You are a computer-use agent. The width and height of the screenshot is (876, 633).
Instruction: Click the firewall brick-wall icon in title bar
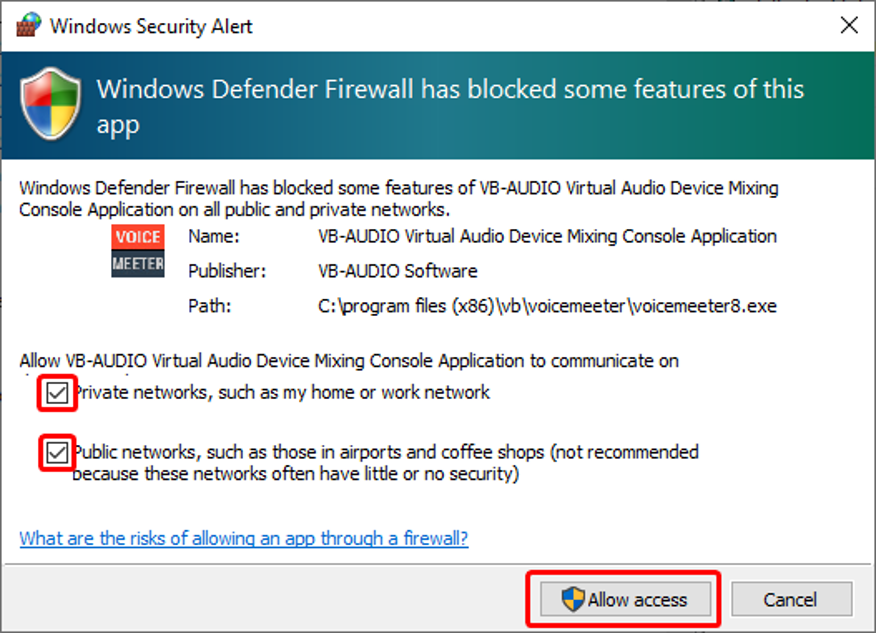point(28,25)
